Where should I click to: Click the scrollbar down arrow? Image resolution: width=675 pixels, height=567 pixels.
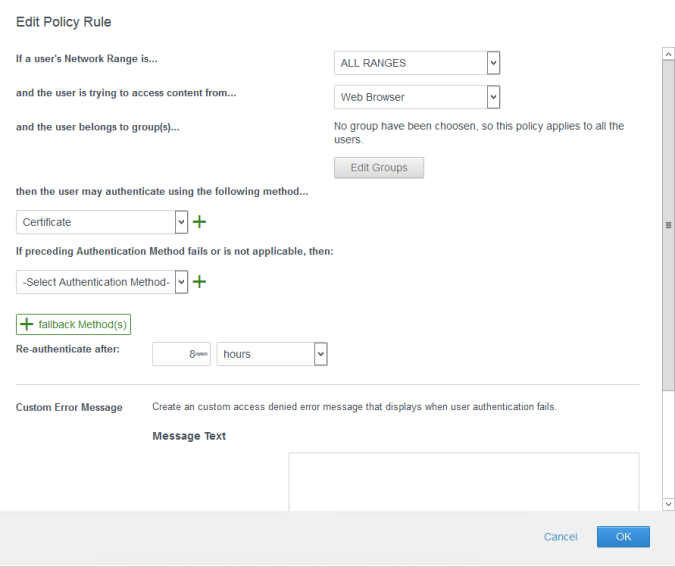(668, 505)
